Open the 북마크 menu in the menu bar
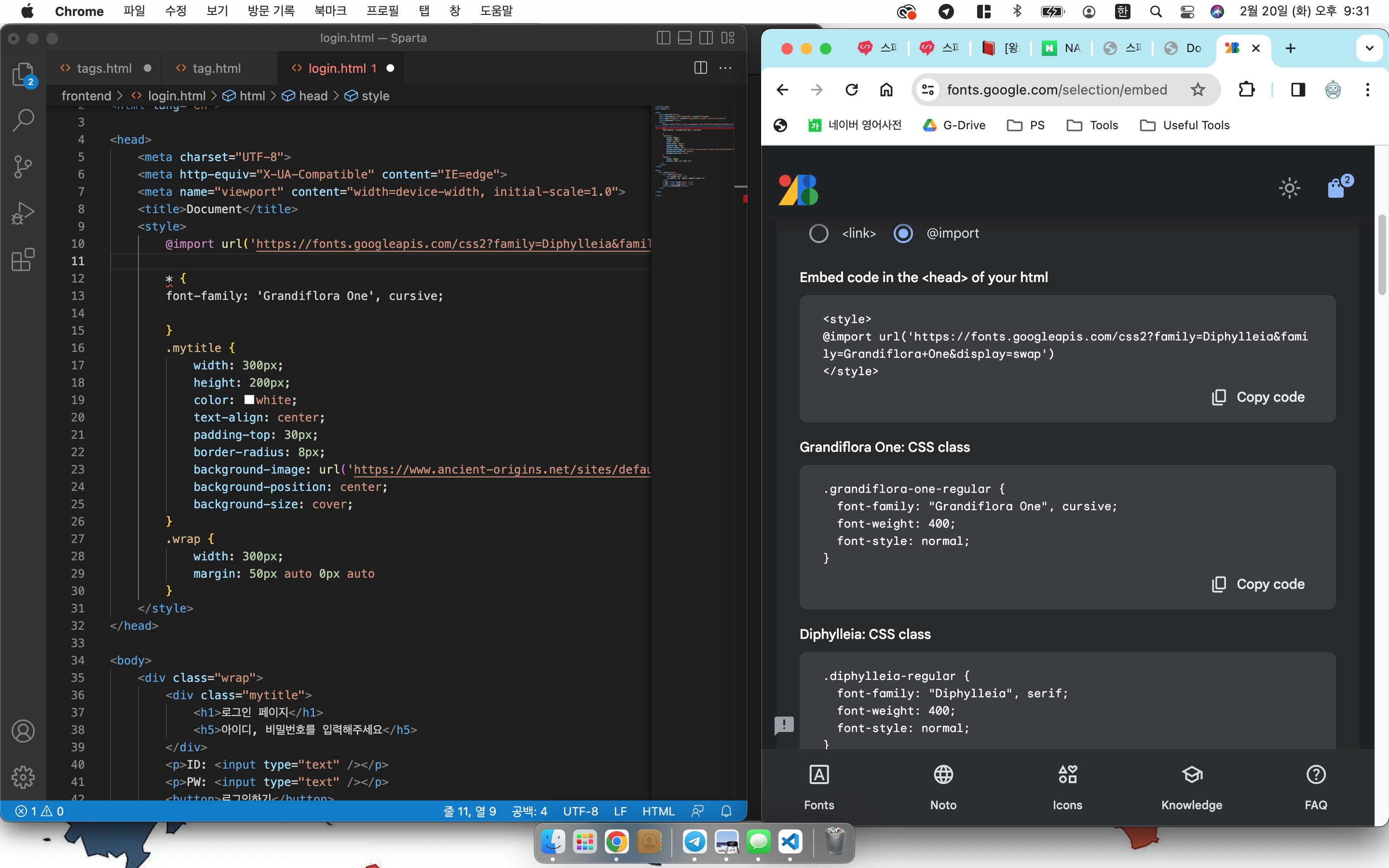1389x868 pixels. pyautogui.click(x=330, y=12)
